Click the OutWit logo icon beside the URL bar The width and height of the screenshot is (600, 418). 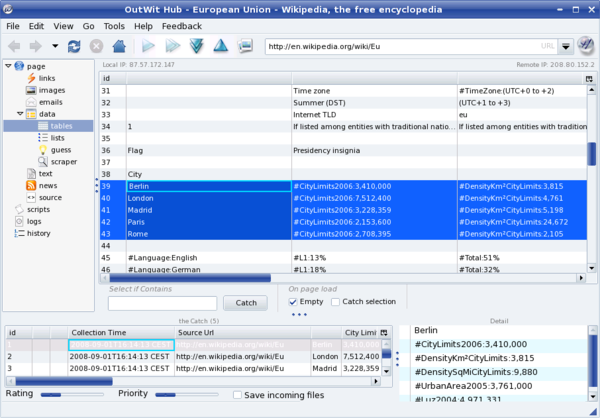[585, 46]
